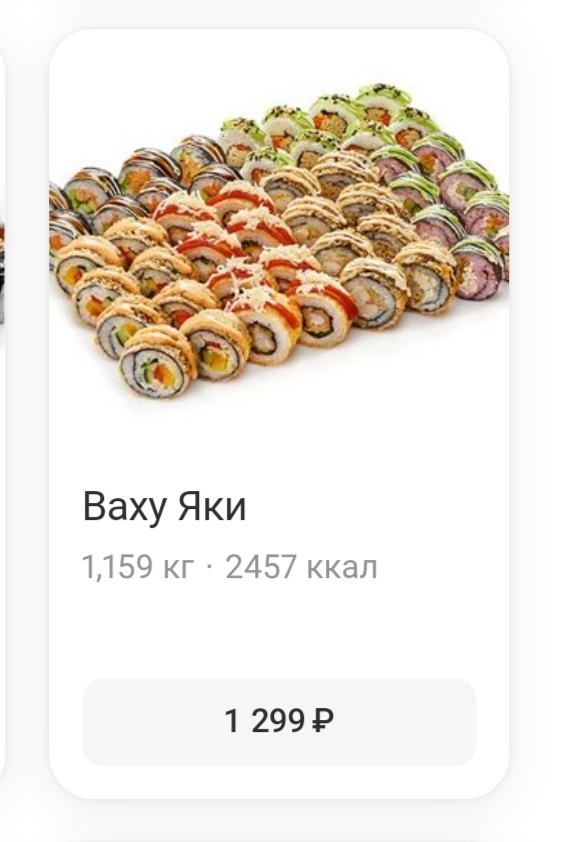Tap the ruble sign on price button

coord(322,721)
